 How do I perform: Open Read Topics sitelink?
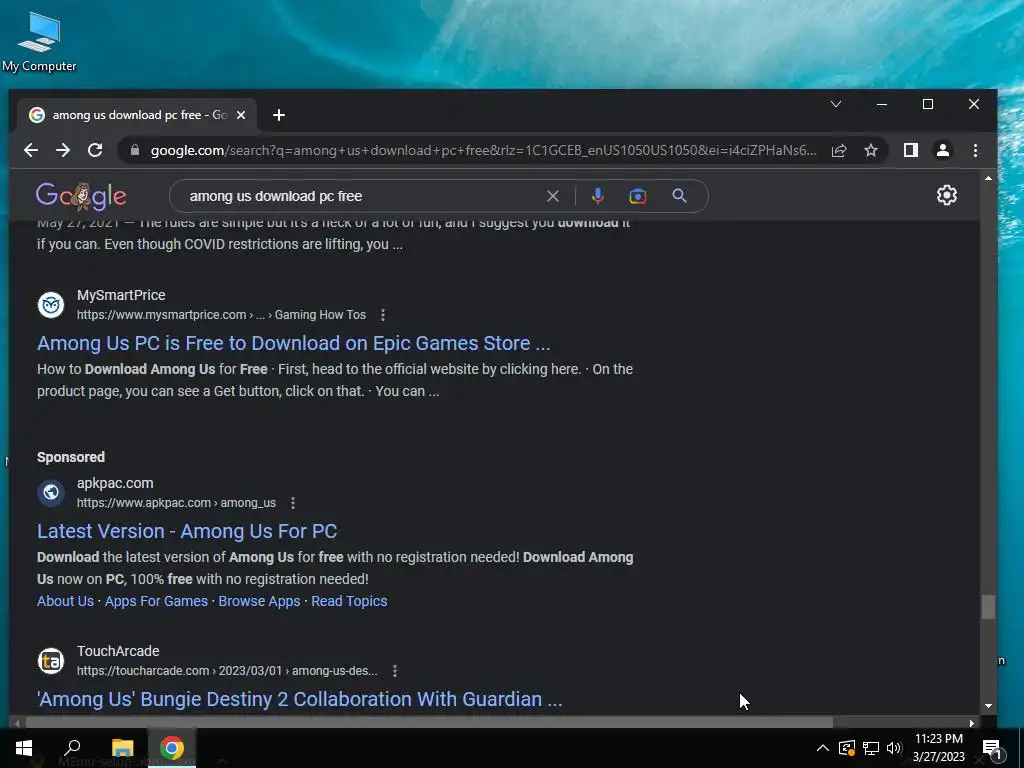point(349,601)
